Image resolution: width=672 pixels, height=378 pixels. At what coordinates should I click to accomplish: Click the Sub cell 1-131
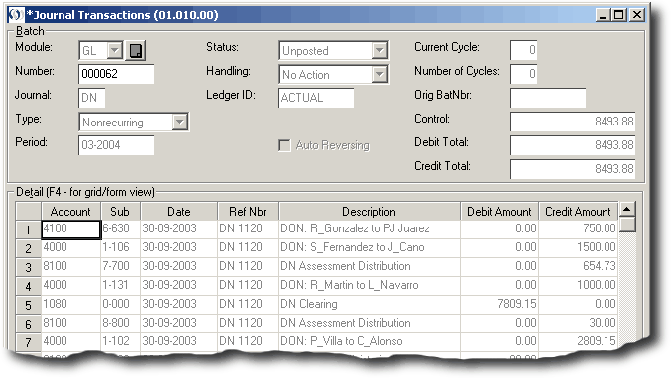tap(121, 285)
